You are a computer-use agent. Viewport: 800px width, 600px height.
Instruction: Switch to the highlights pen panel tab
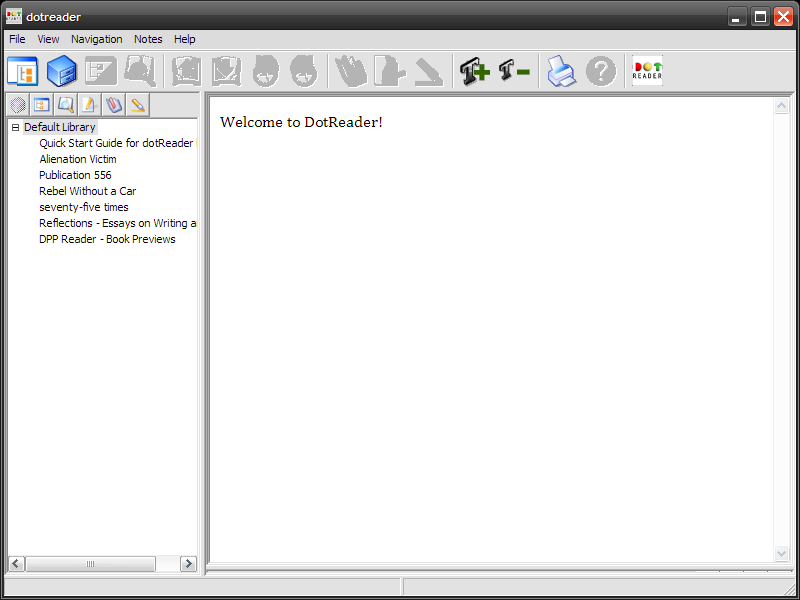[137, 105]
